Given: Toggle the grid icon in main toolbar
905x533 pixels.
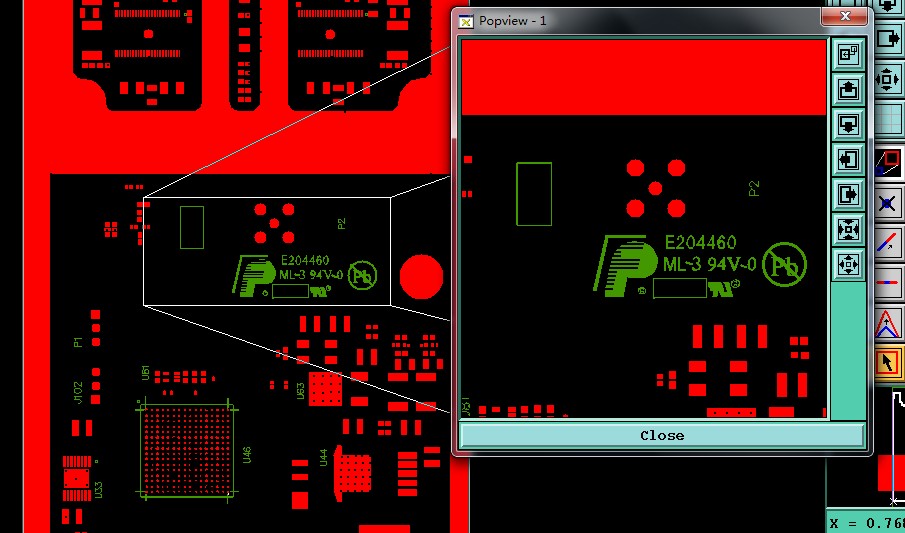Looking at the screenshot, I should (889, 120).
